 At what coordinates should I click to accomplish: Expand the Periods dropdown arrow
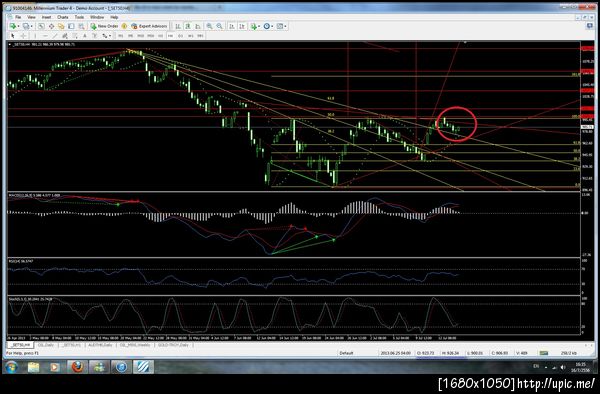[272, 26]
